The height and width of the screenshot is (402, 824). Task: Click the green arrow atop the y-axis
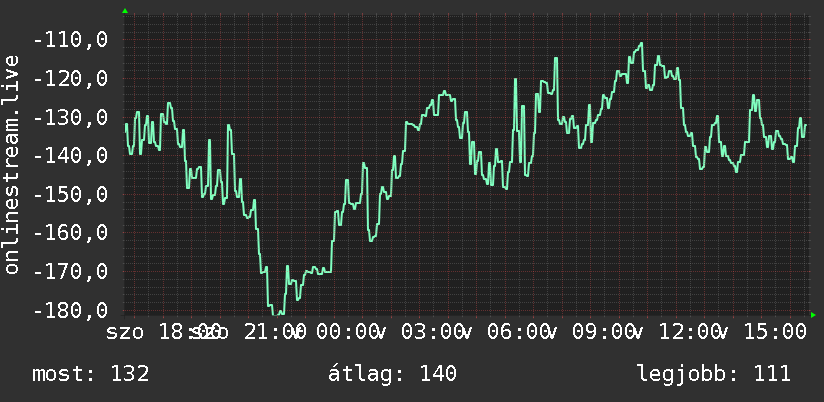click(x=125, y=11)
